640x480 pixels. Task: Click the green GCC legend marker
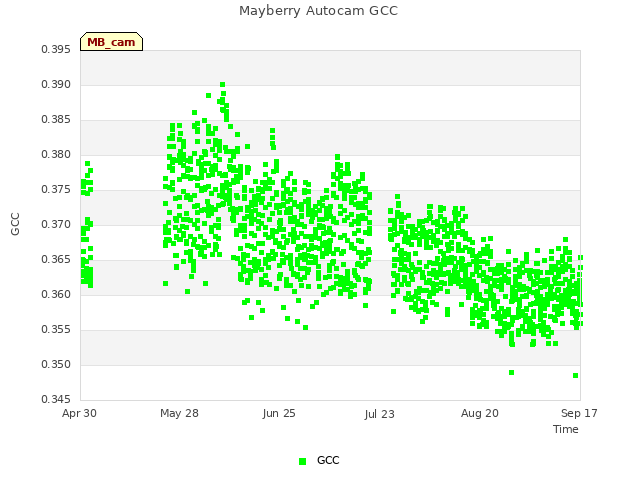click(302, 461)
